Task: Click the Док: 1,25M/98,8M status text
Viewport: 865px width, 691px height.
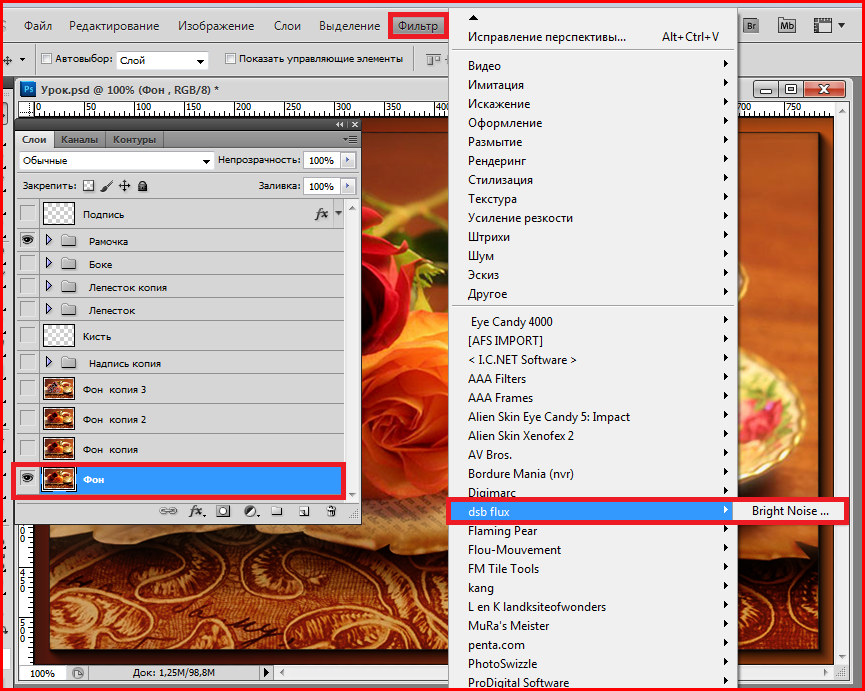Action: [173, 673]
